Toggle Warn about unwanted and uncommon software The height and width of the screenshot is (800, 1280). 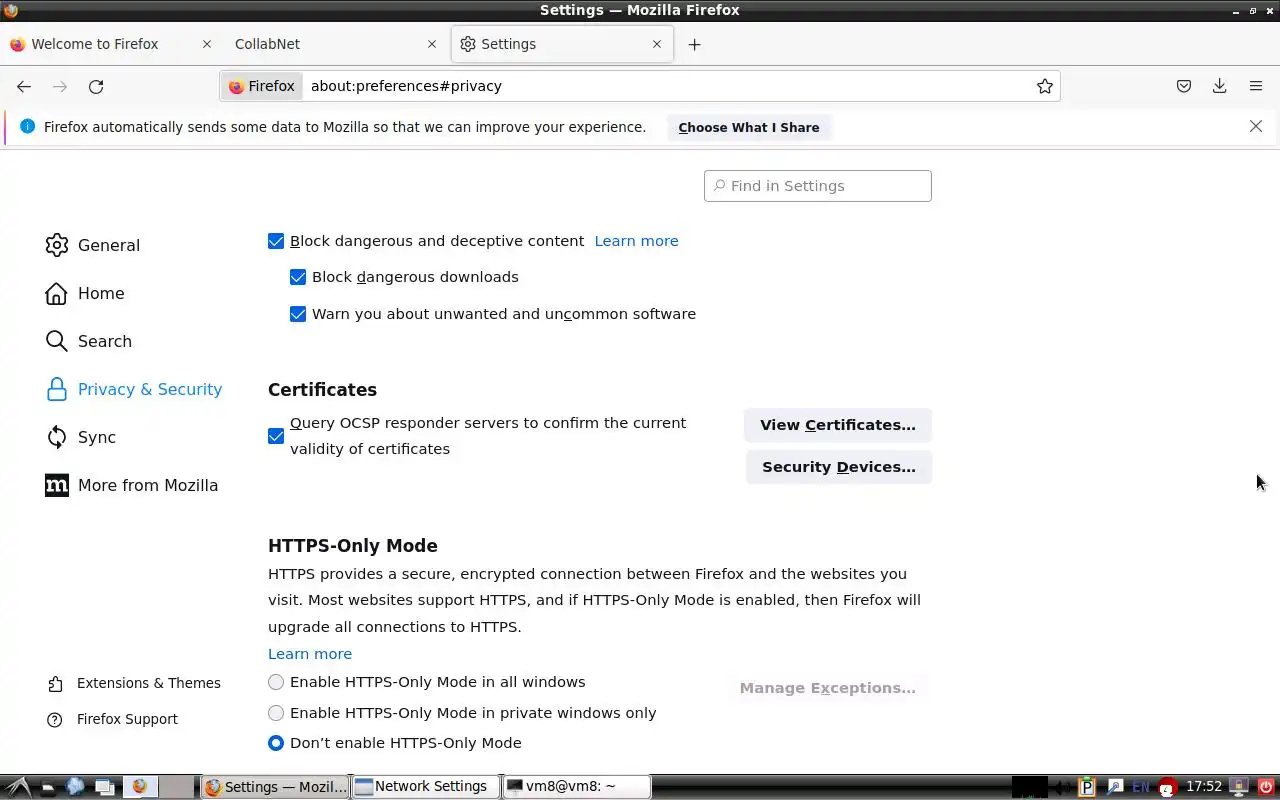coord(298,314)
